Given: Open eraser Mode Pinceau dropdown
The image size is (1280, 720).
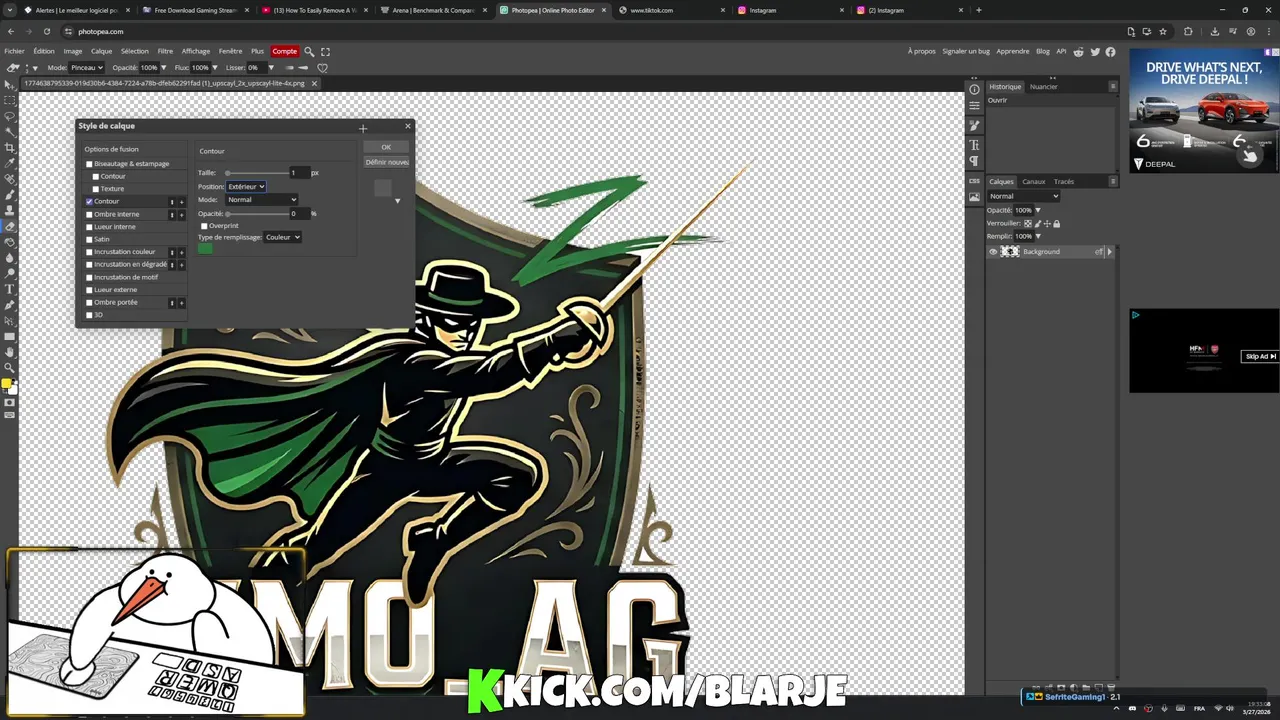Looking at the screenshot, I should [86, 68].
